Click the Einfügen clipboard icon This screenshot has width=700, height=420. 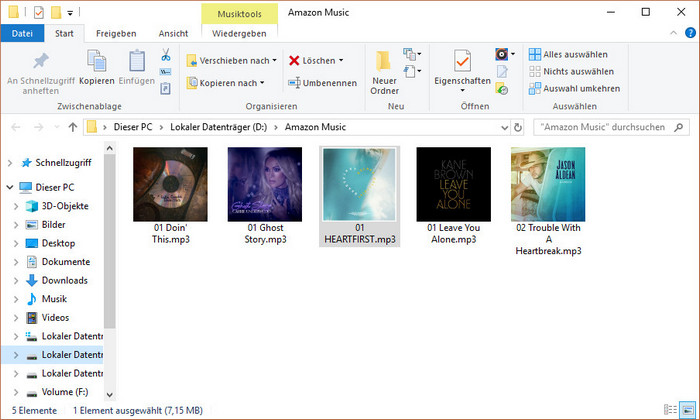coord(137,61)
